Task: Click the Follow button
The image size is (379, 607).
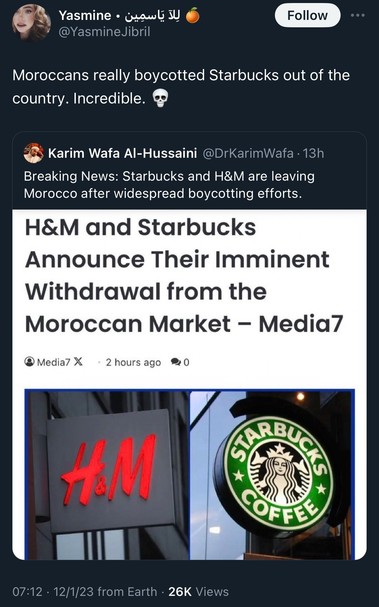Action: coord(307,15)
